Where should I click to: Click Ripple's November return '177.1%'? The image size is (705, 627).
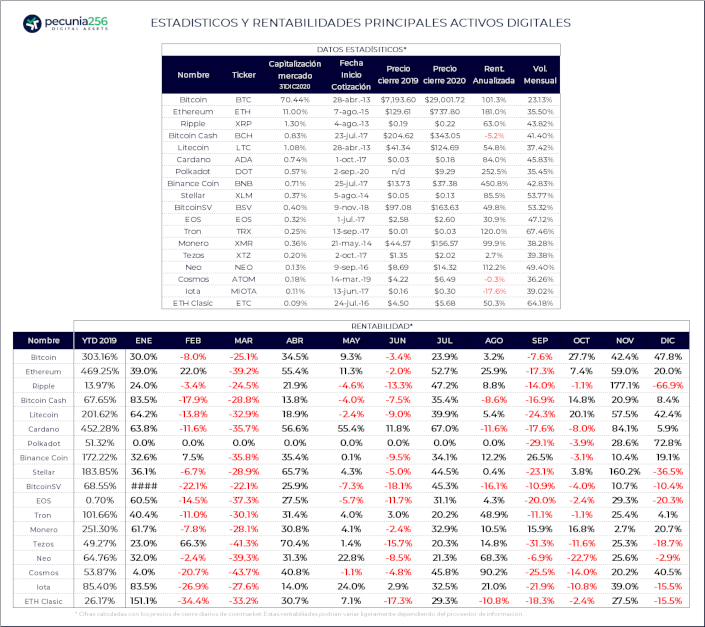tap(625, 386)
